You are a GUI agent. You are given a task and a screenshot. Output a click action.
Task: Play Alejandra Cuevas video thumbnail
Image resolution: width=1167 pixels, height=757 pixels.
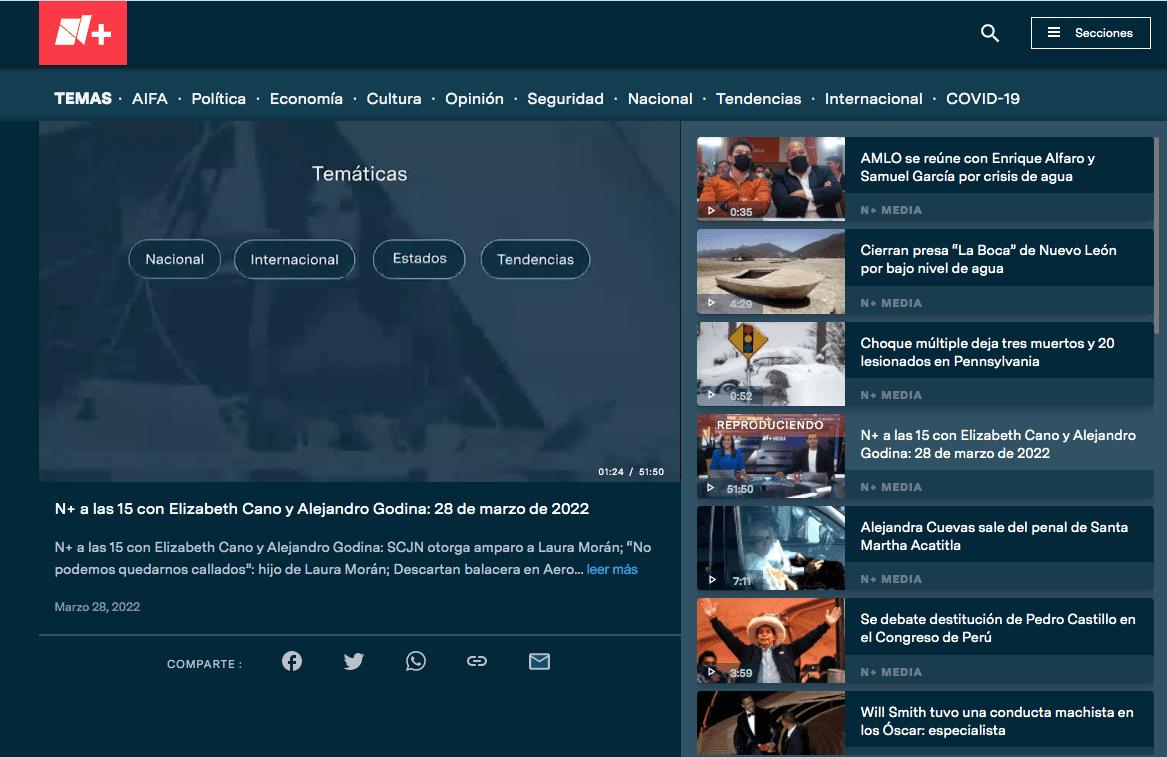point(770,548)
